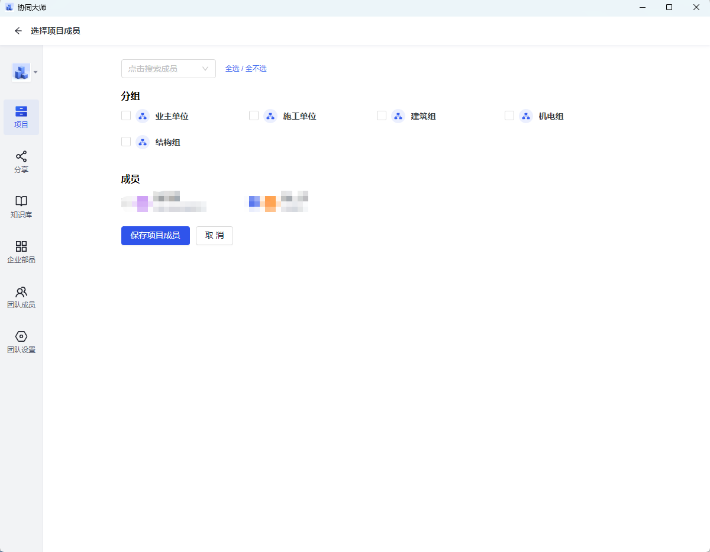Click the 取消 button
Image resolution: width=710 pixels, height=552 pixels.
click(214, 236)
